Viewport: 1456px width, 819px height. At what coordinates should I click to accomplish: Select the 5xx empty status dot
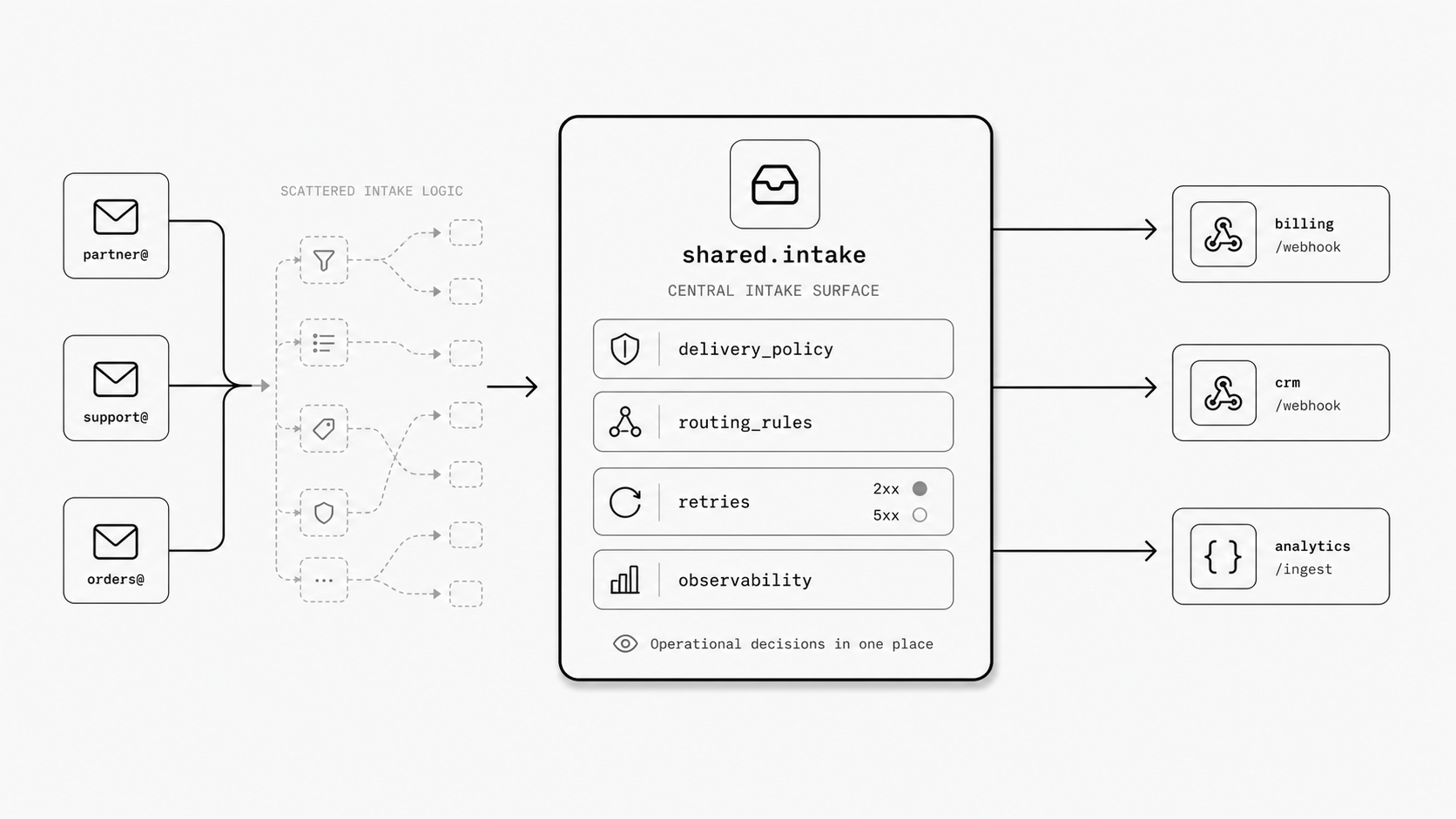tap(920, 515)
